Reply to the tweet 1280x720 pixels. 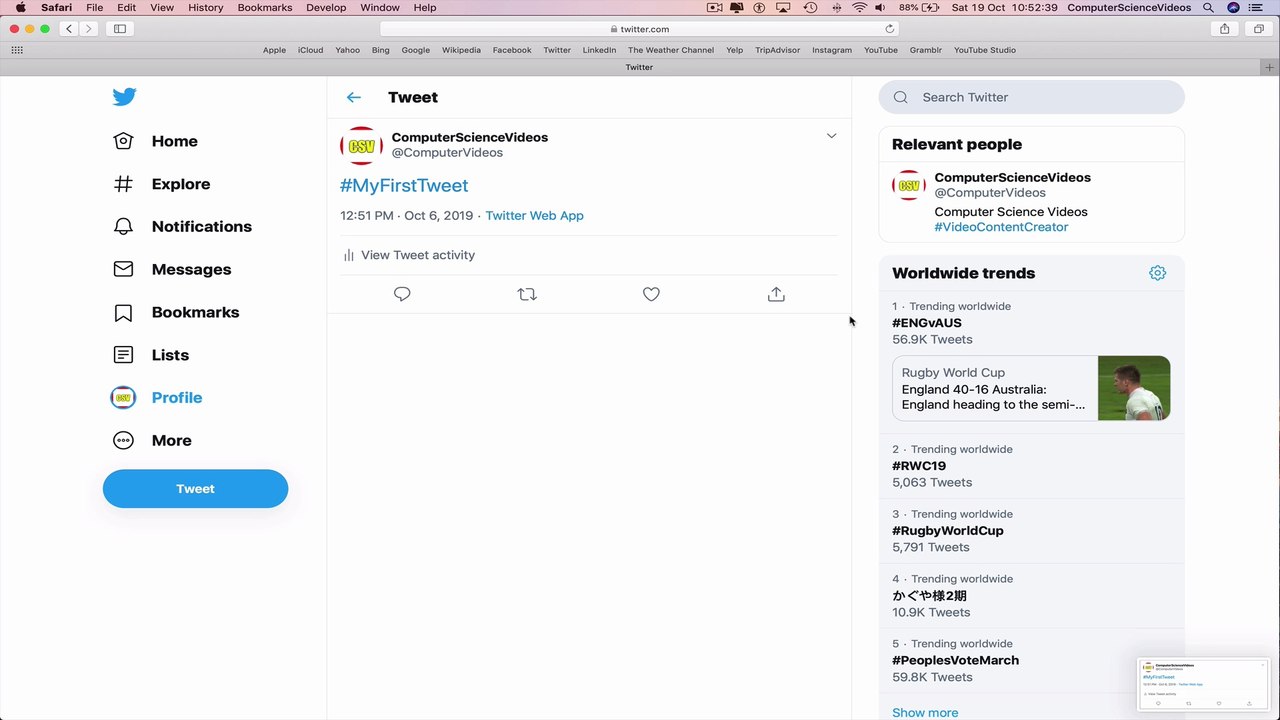[402, 294]
